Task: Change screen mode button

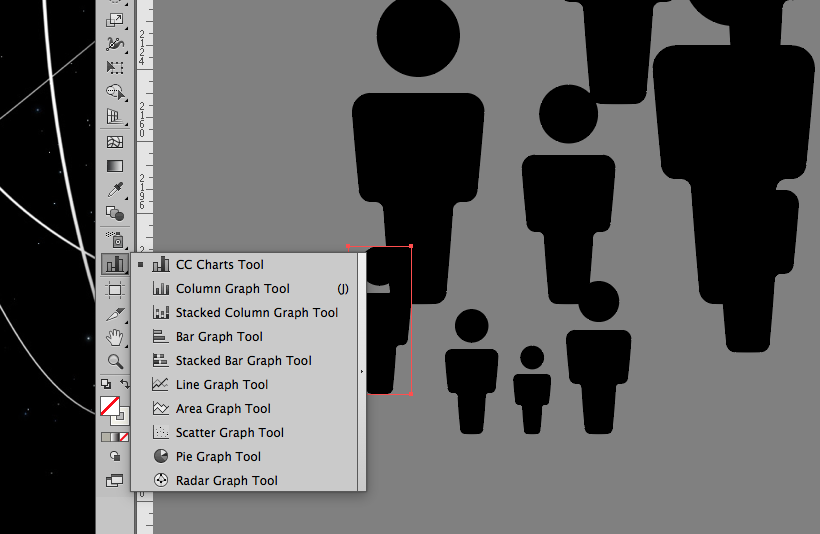Action: 115,481
